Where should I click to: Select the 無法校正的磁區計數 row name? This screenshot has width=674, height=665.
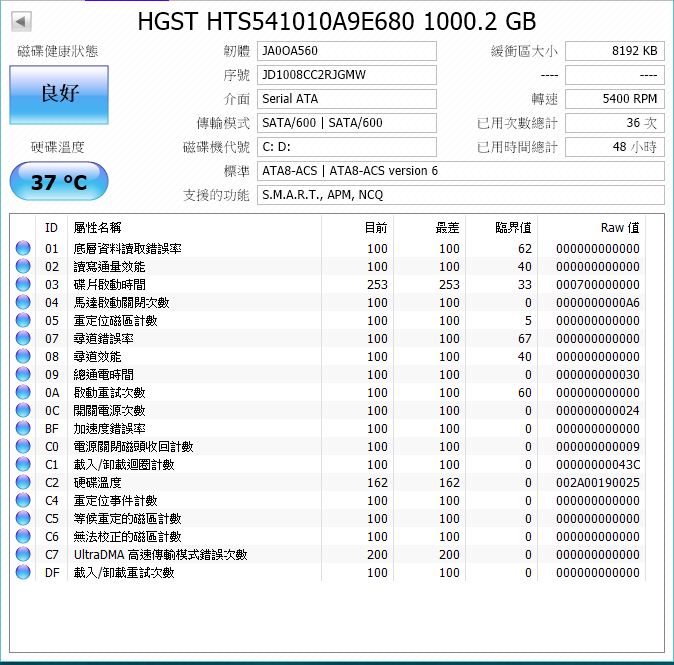pos(127,536)
